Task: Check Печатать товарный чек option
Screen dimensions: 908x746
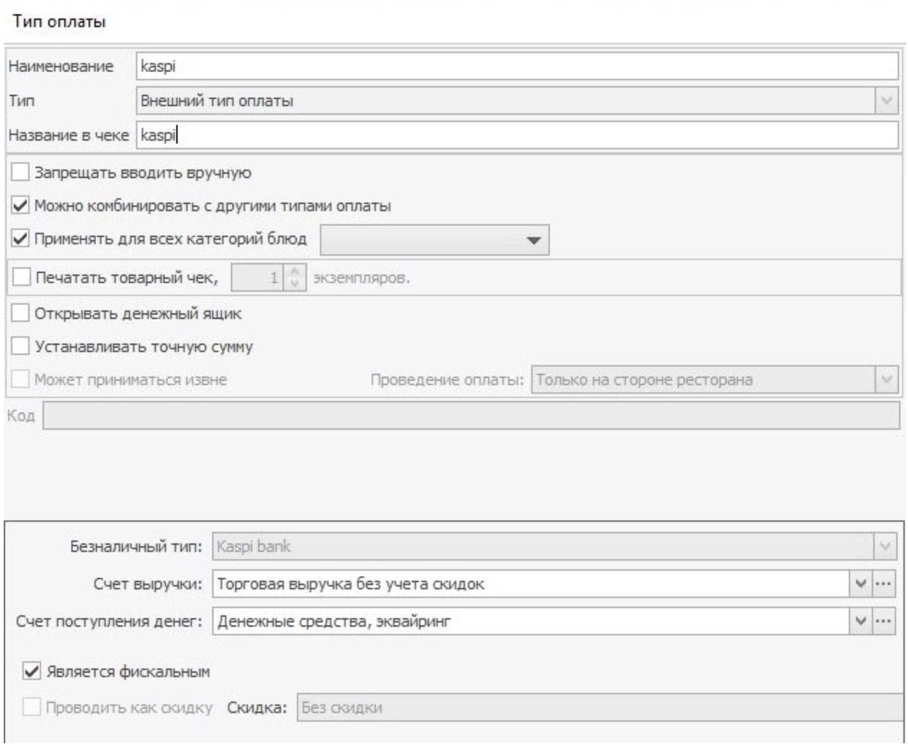Action: [21, 277]
